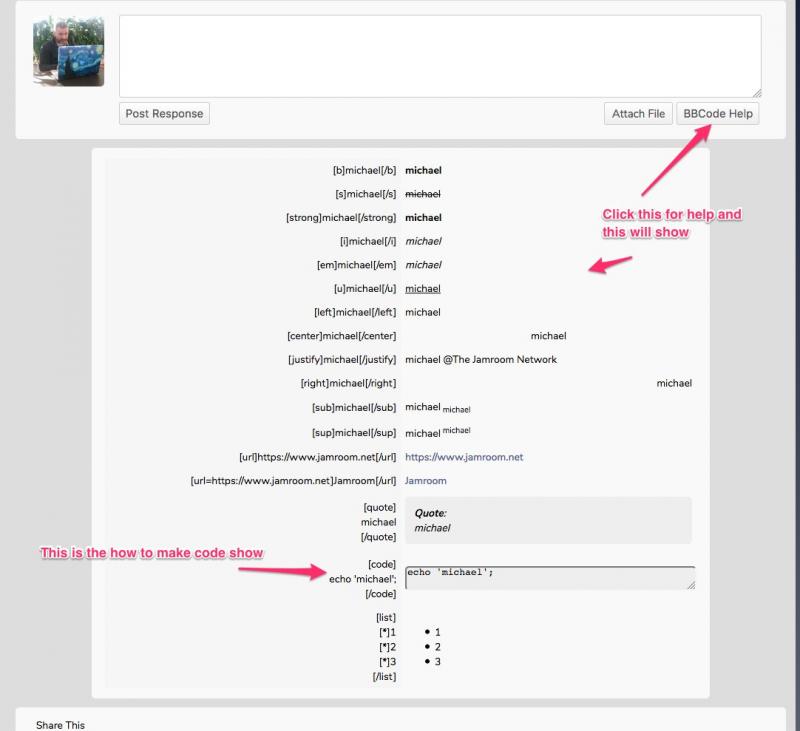Follow the Jamroom link
800x731 pixels.
pyautogui.click(x=426, y=481)
